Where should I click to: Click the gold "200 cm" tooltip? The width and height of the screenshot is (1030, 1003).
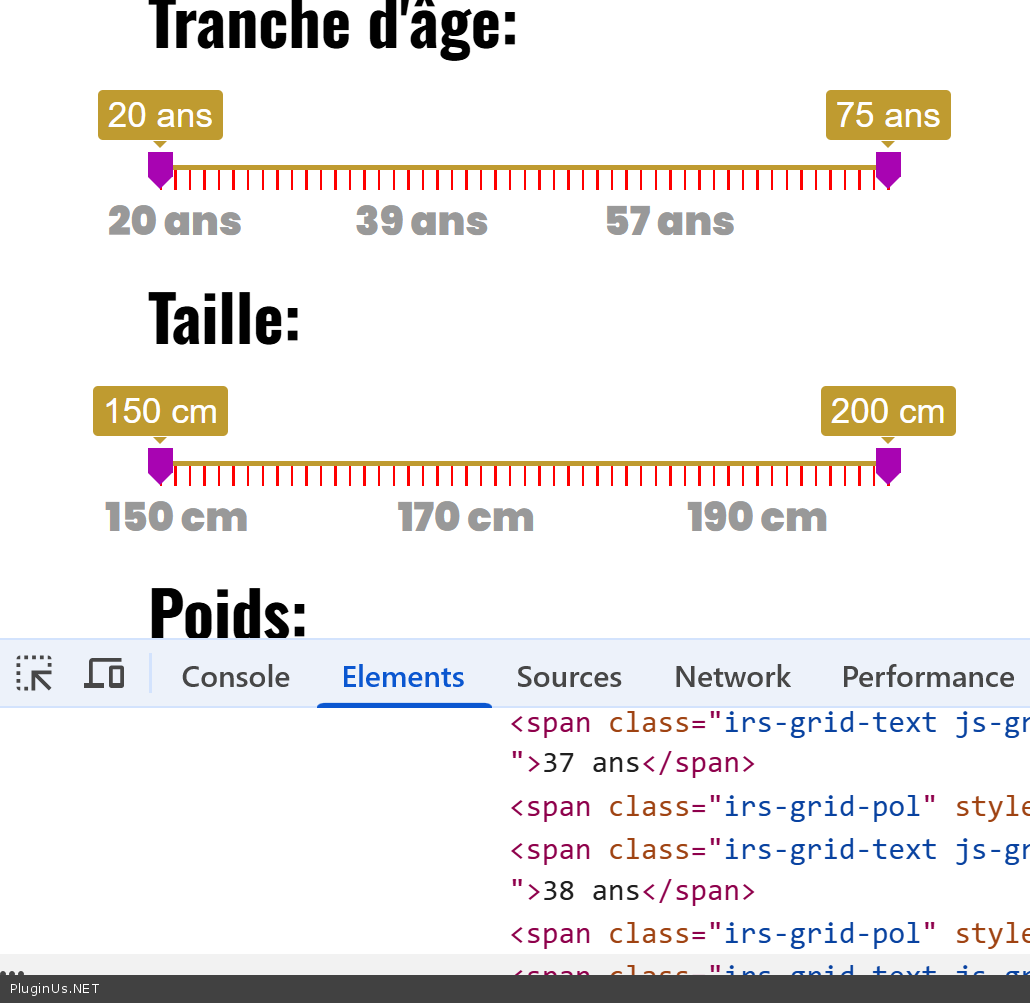pyautogui.click(x=888, y=411)
